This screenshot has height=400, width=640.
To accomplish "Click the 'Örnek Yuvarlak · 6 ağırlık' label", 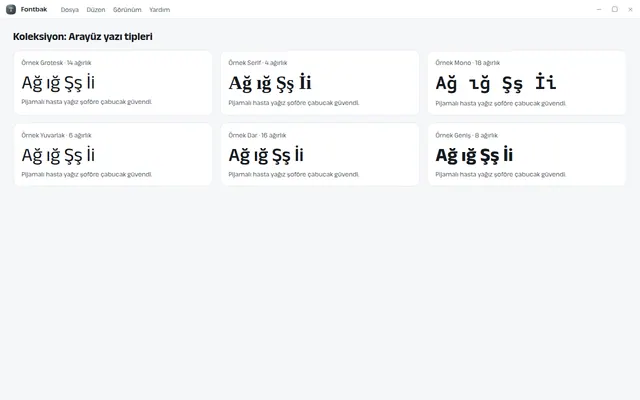I will (x=56, y=135).
